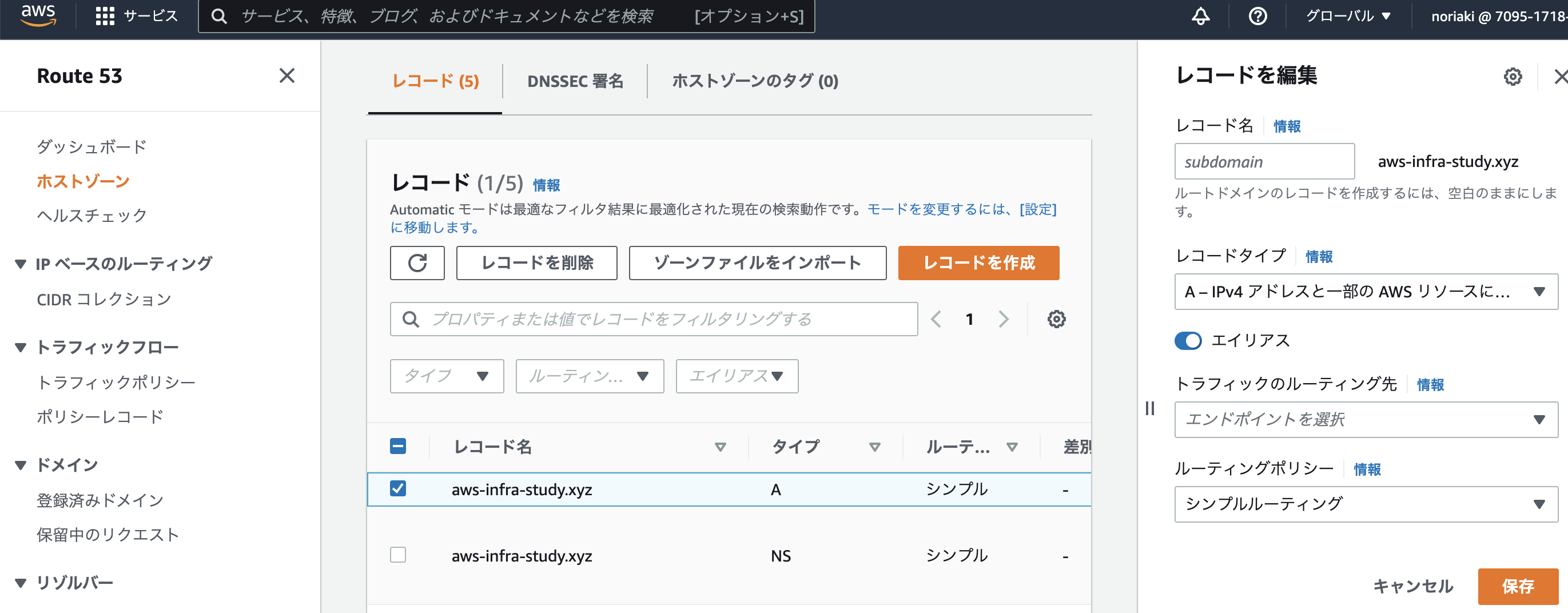This screenshot has height=613, width=1568.
Task: Open the records table settings gear
Action: [x=1056, y=319]
